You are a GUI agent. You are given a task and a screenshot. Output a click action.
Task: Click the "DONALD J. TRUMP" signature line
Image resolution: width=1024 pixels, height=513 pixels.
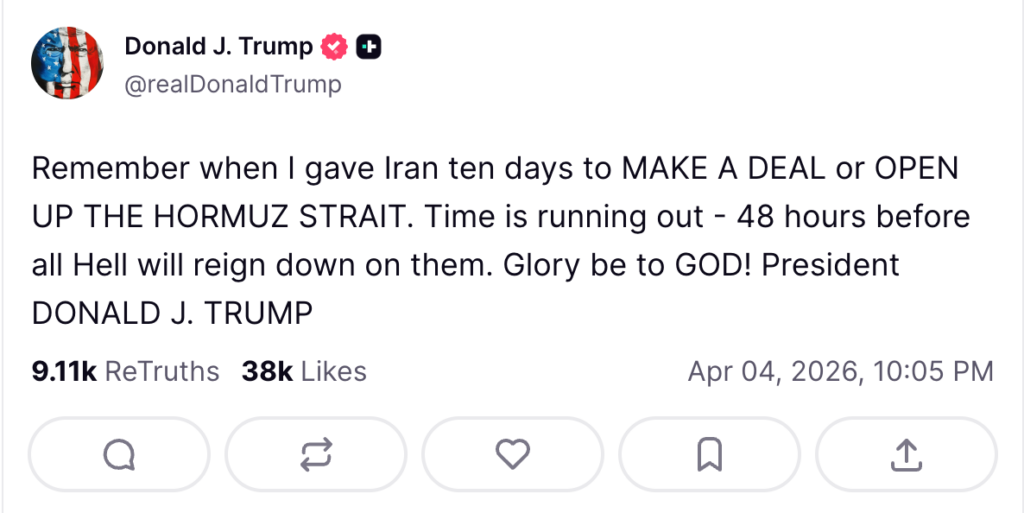point(173,314)
